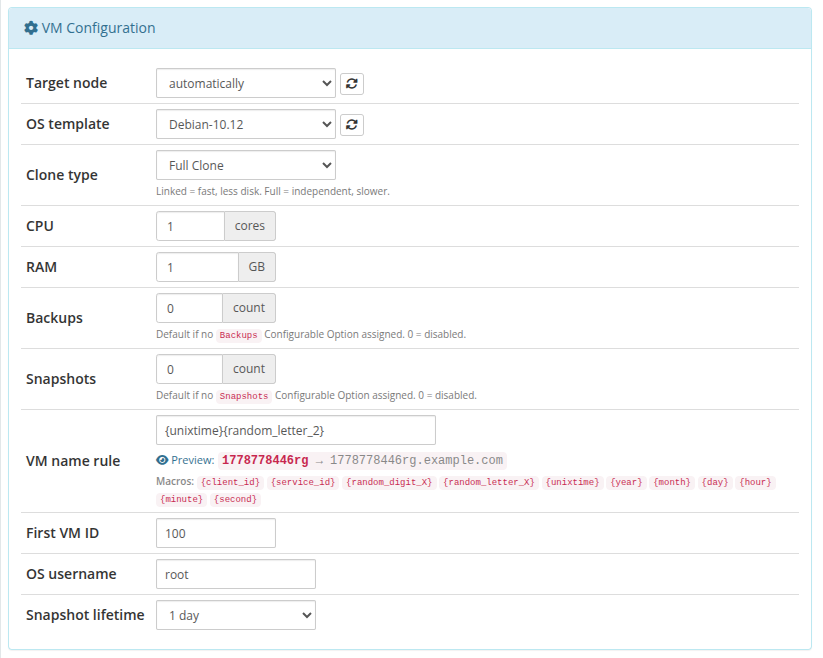Image resolution: width=823 pixels, height=658 pixels.
Task: Click the Snapshot lifetime label
Action: 85,614
